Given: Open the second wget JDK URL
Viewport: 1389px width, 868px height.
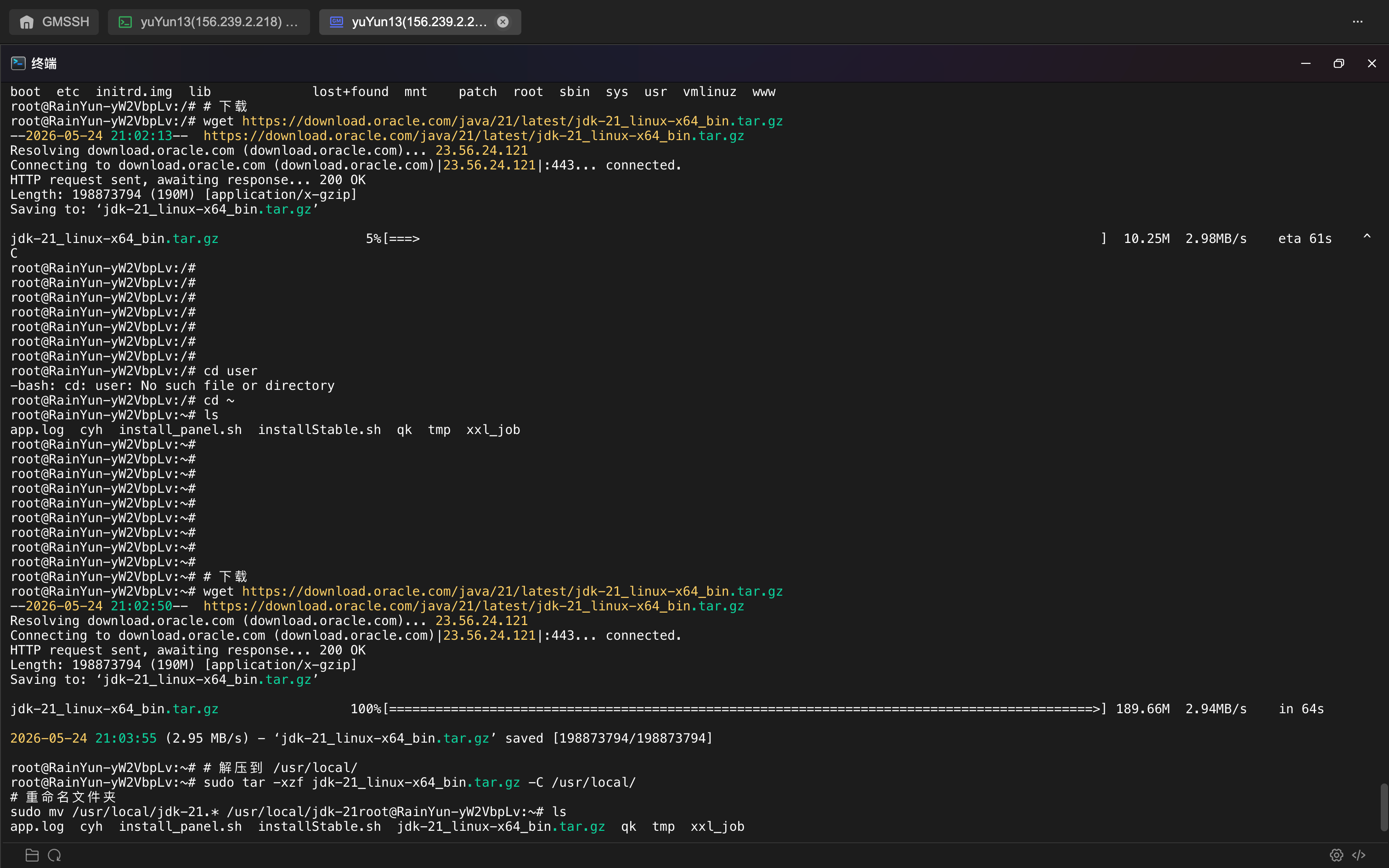Looking at the screenshot, I should click(x=513, y=592).
